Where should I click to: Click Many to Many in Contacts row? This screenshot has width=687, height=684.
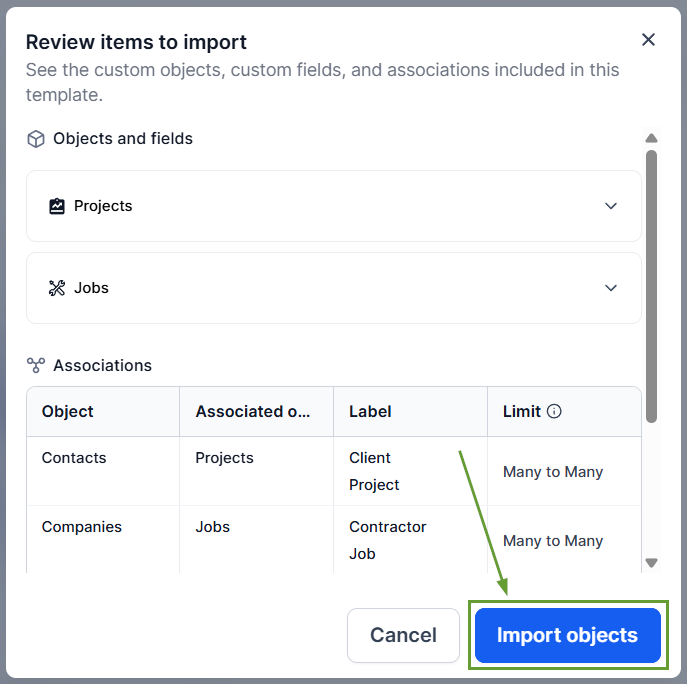click(x=553, y=472)
